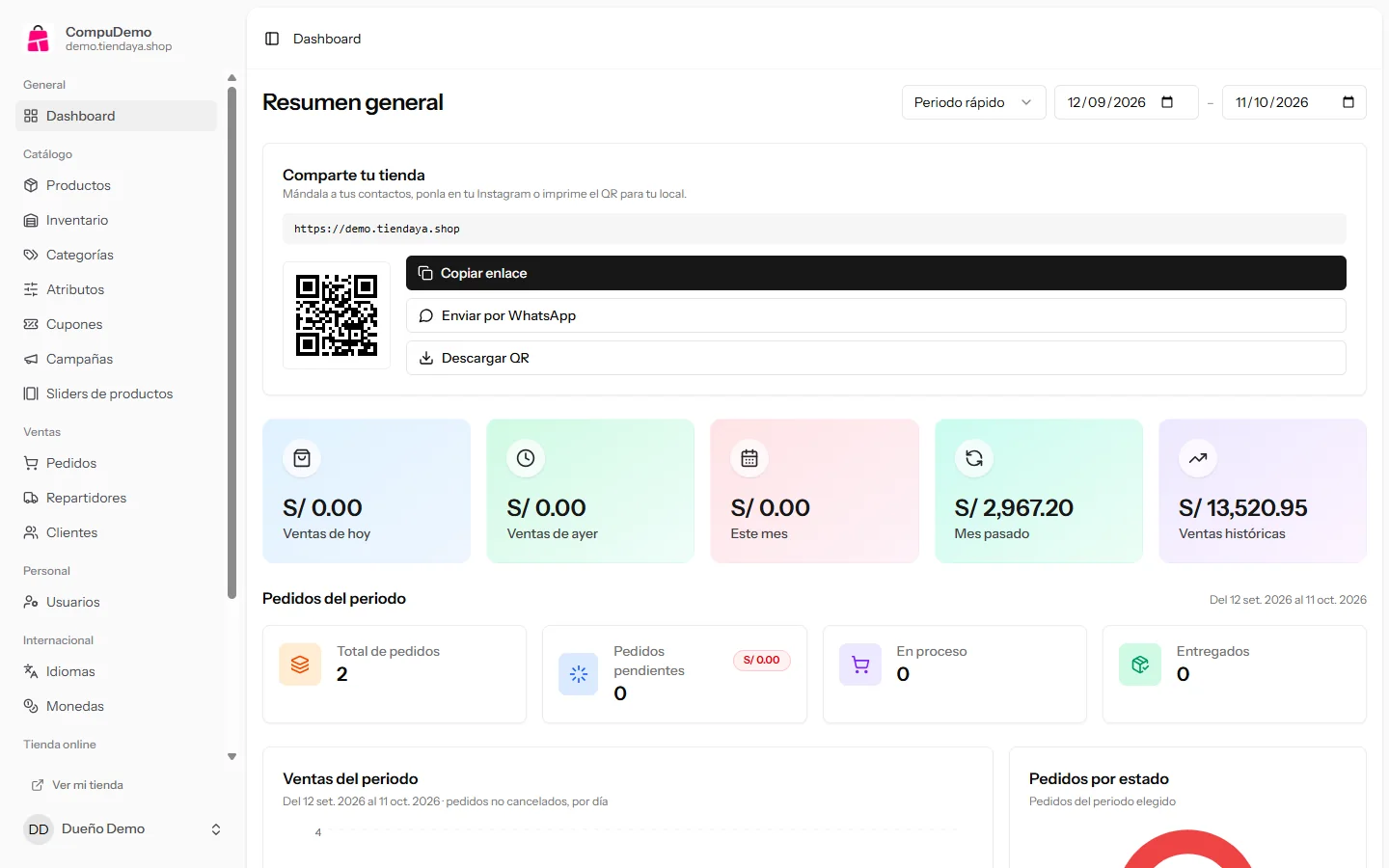Click the Total de pedidos stack icon
Image resolution: width=1389 pixels, height=868 pixels.
coord(300,665)
